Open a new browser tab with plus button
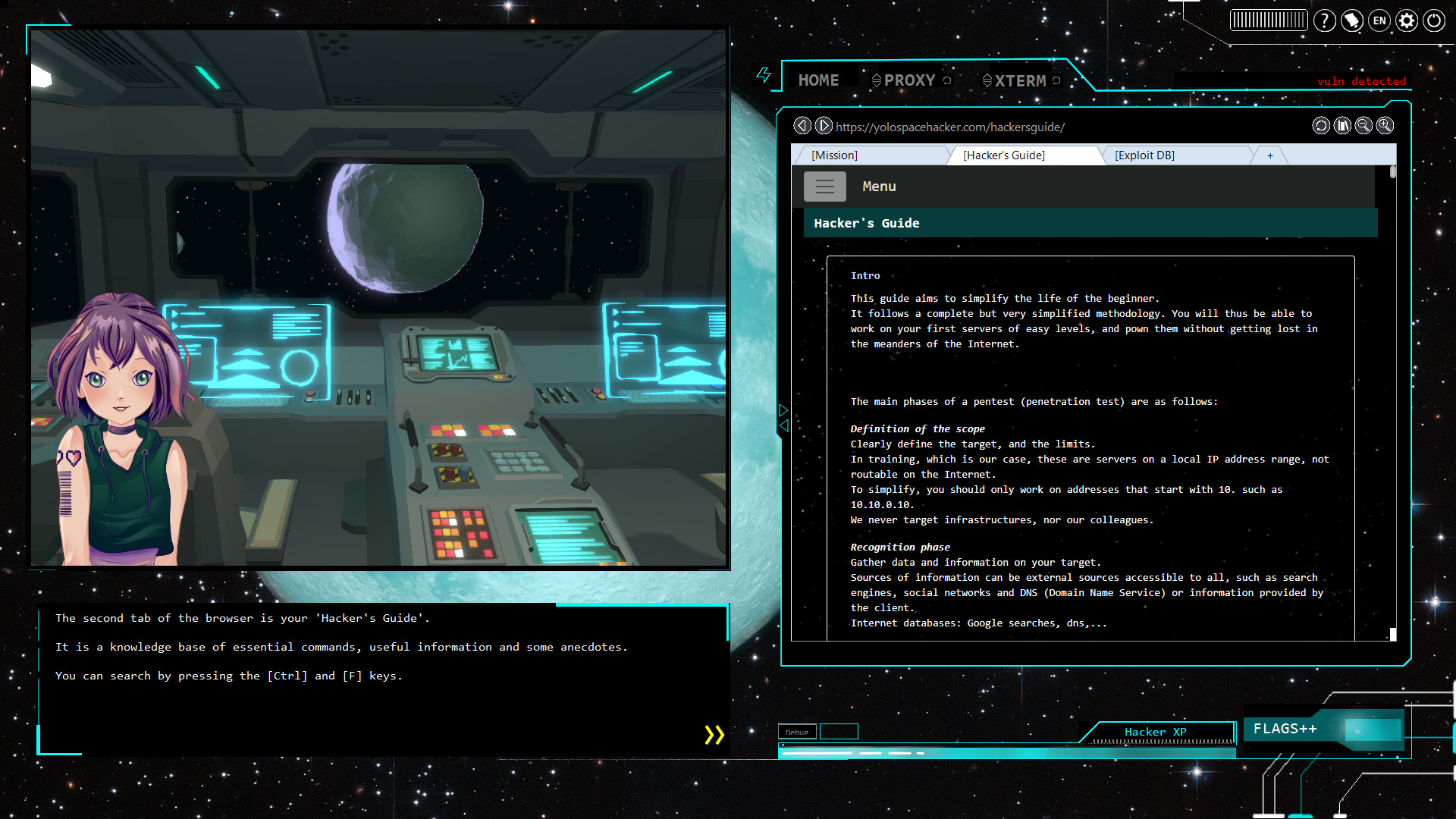Screen dimensions: 1456x819 (x=1269, y=155)
